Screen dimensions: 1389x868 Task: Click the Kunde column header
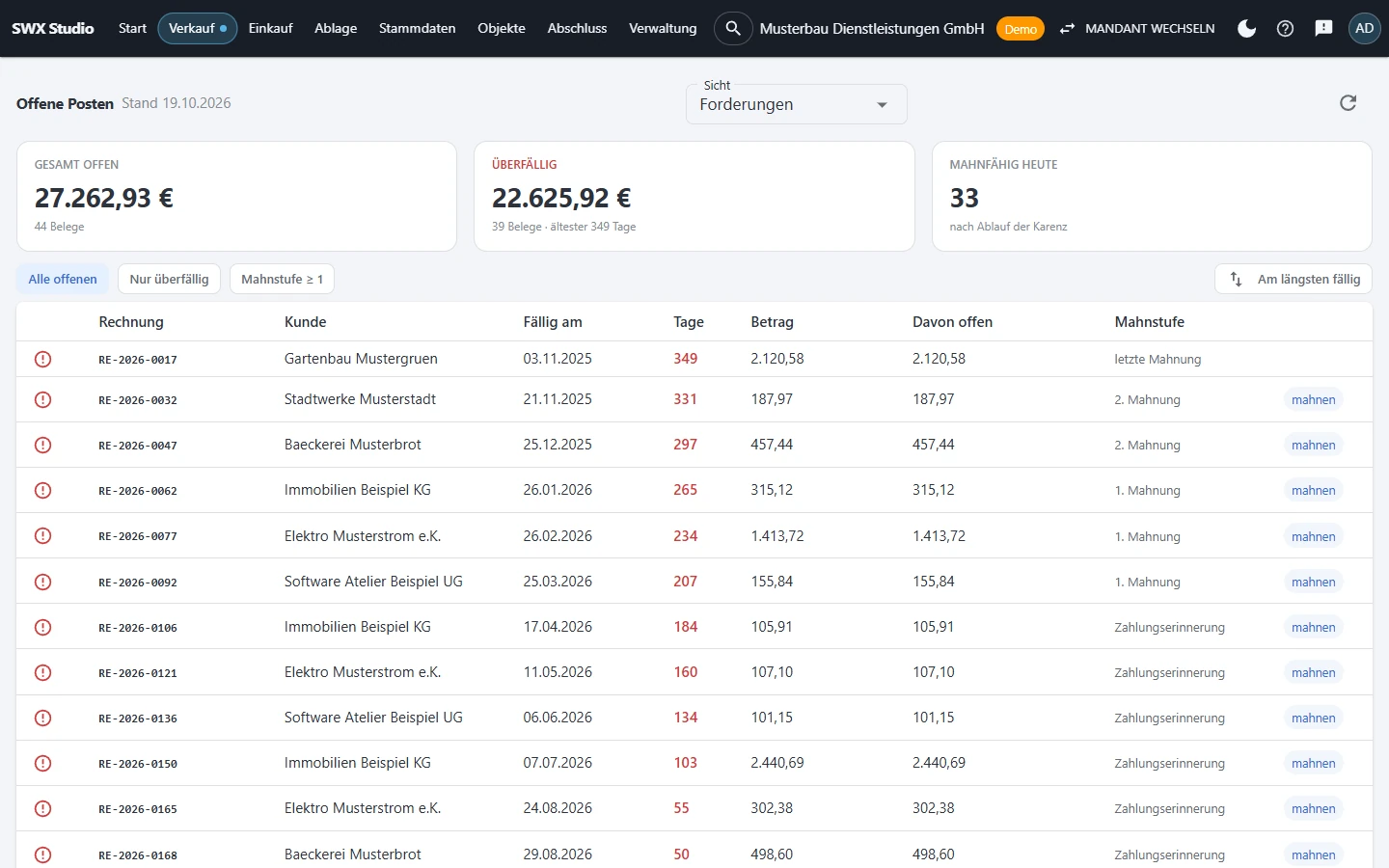(x=305, y=322)
